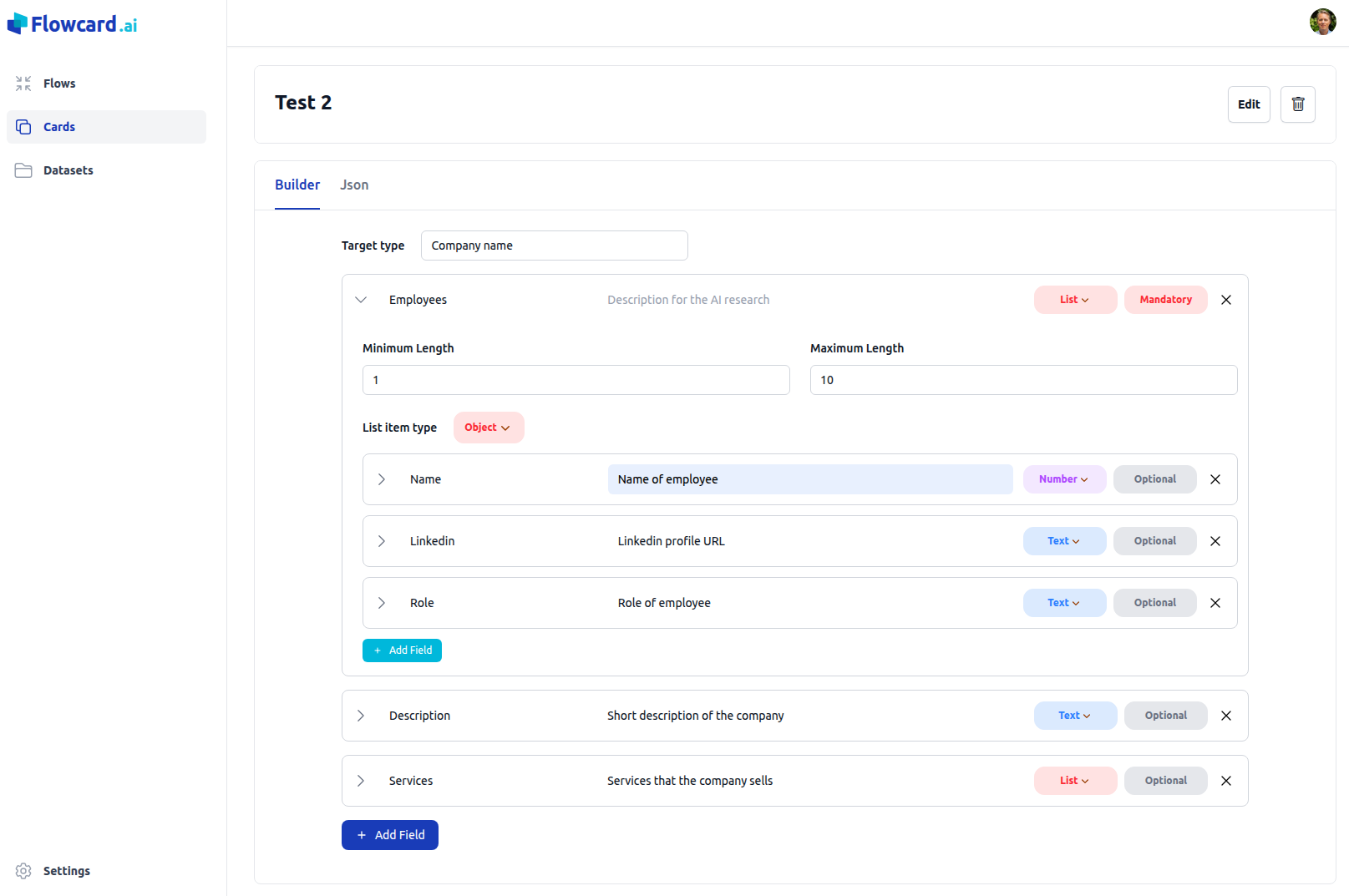
Task: Toggle Optional on the Description field
Action: click(x=1165, y=715)
